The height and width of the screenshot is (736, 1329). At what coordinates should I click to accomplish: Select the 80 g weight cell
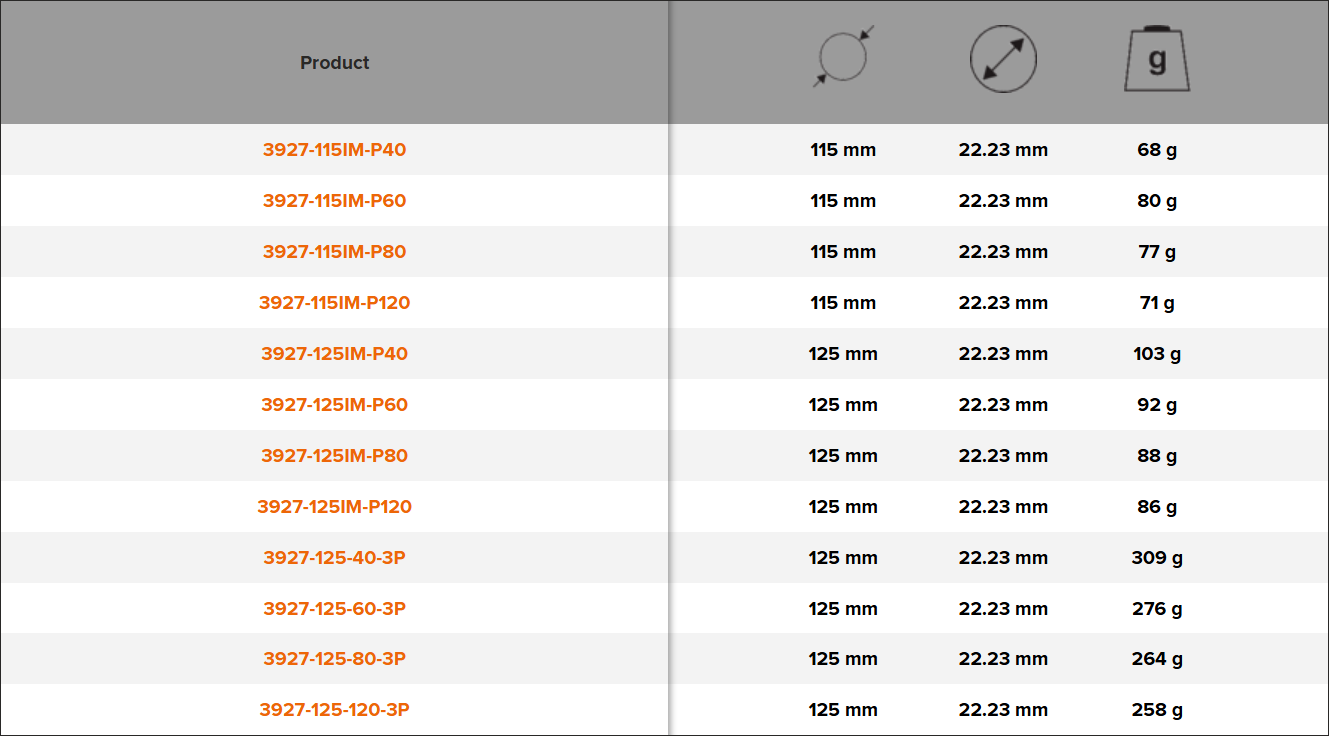coord(1157,201)
